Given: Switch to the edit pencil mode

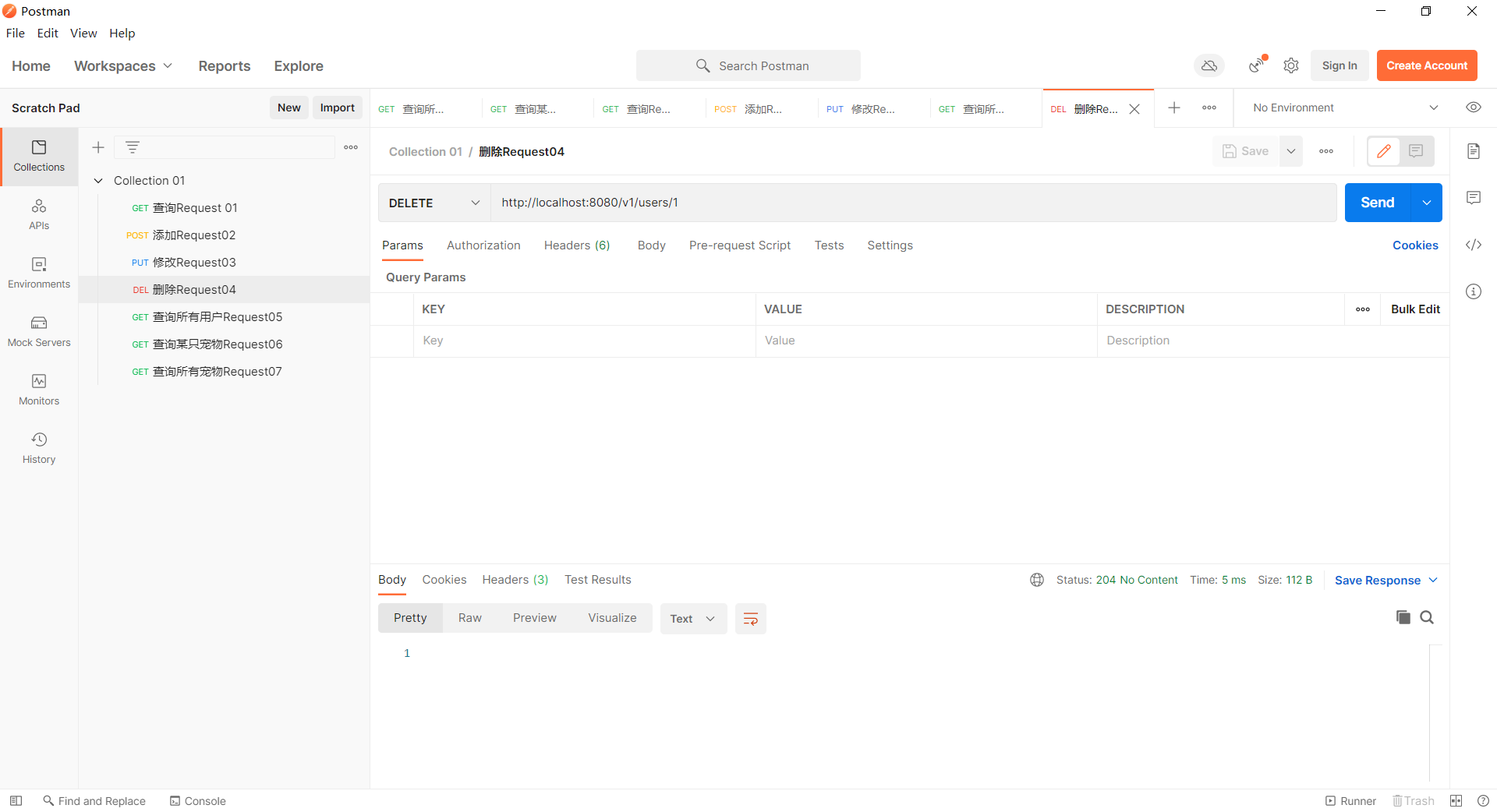Looking at the screenshot, I should [1384, 151].
